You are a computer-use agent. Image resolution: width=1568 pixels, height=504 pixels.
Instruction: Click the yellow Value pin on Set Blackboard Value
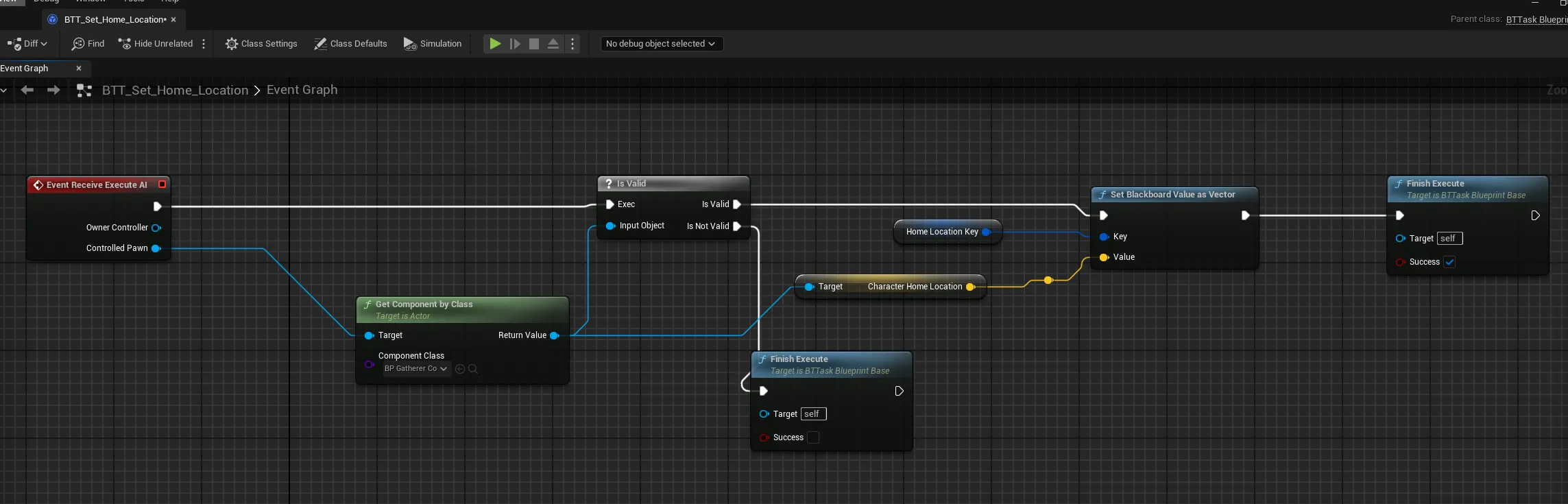click(x=1104, y=257)
